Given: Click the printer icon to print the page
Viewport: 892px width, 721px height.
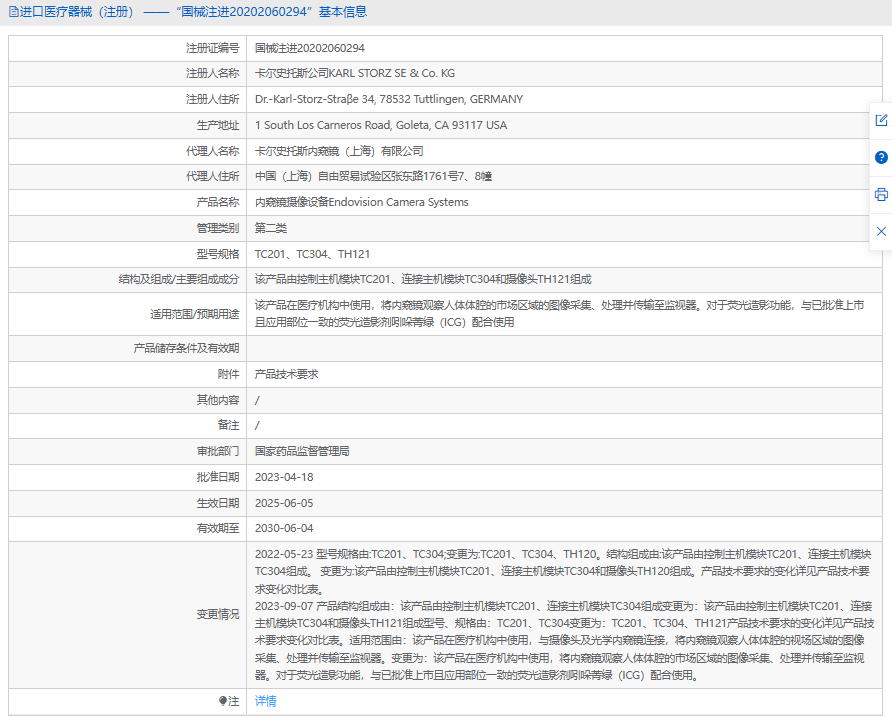Looking at the screenshot, I should (881, 195).
